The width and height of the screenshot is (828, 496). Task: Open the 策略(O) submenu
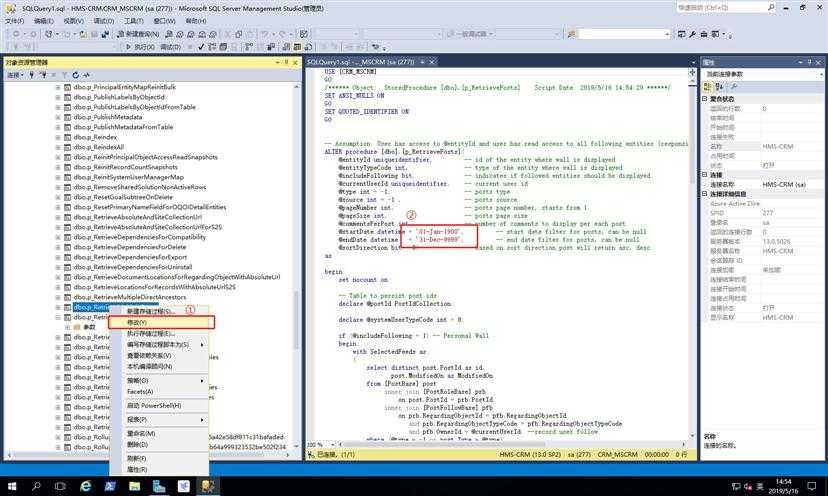pos(158,380)
